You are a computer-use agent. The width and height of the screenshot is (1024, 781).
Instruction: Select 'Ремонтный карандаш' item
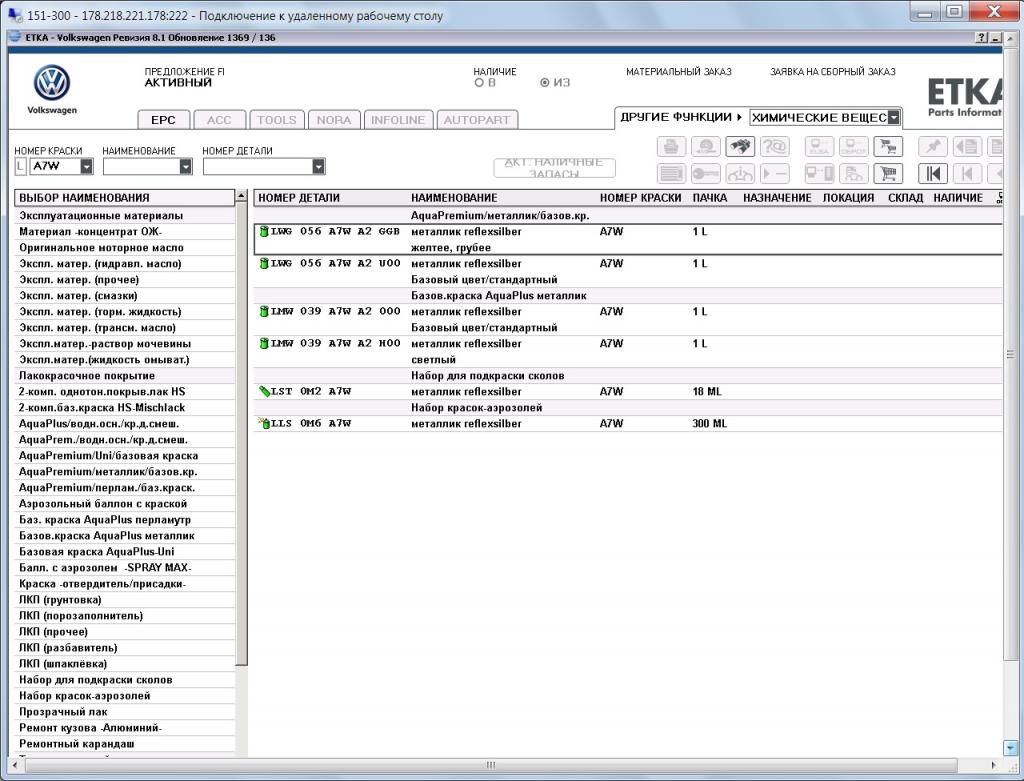pyautogui.click(x=124, y=744)
